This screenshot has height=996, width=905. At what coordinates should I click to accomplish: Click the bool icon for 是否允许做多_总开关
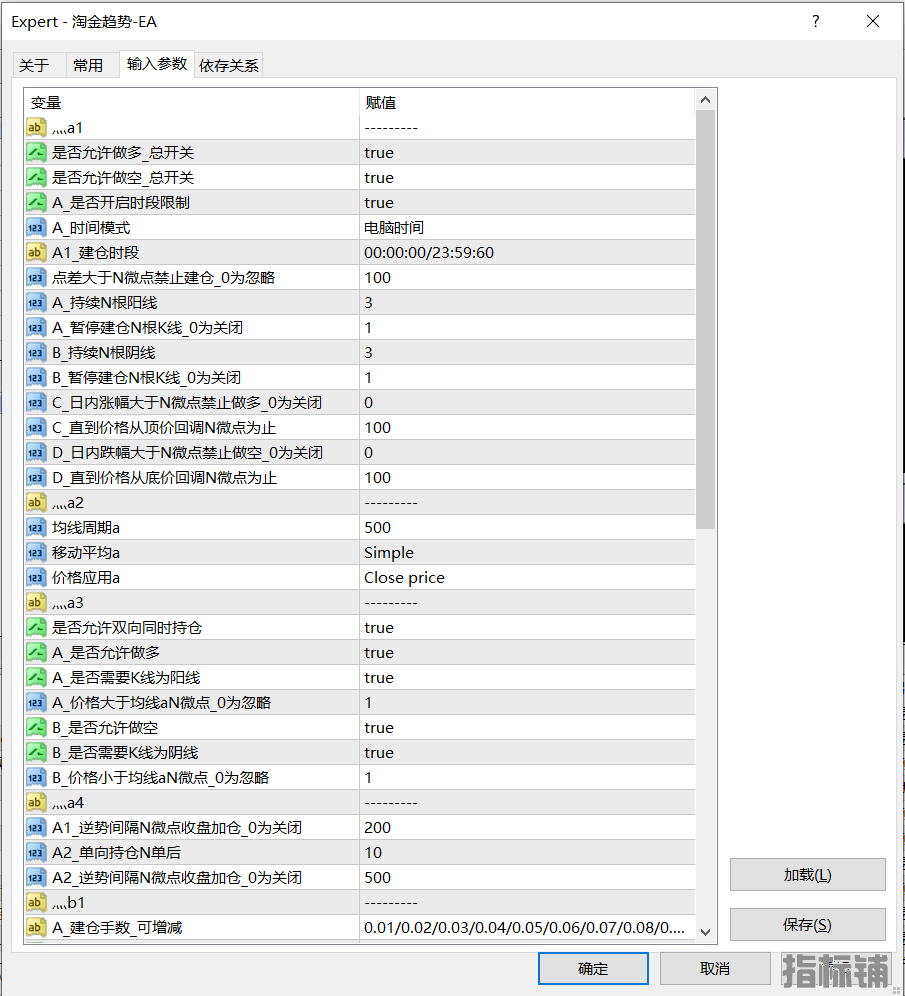tap(36, 152)
